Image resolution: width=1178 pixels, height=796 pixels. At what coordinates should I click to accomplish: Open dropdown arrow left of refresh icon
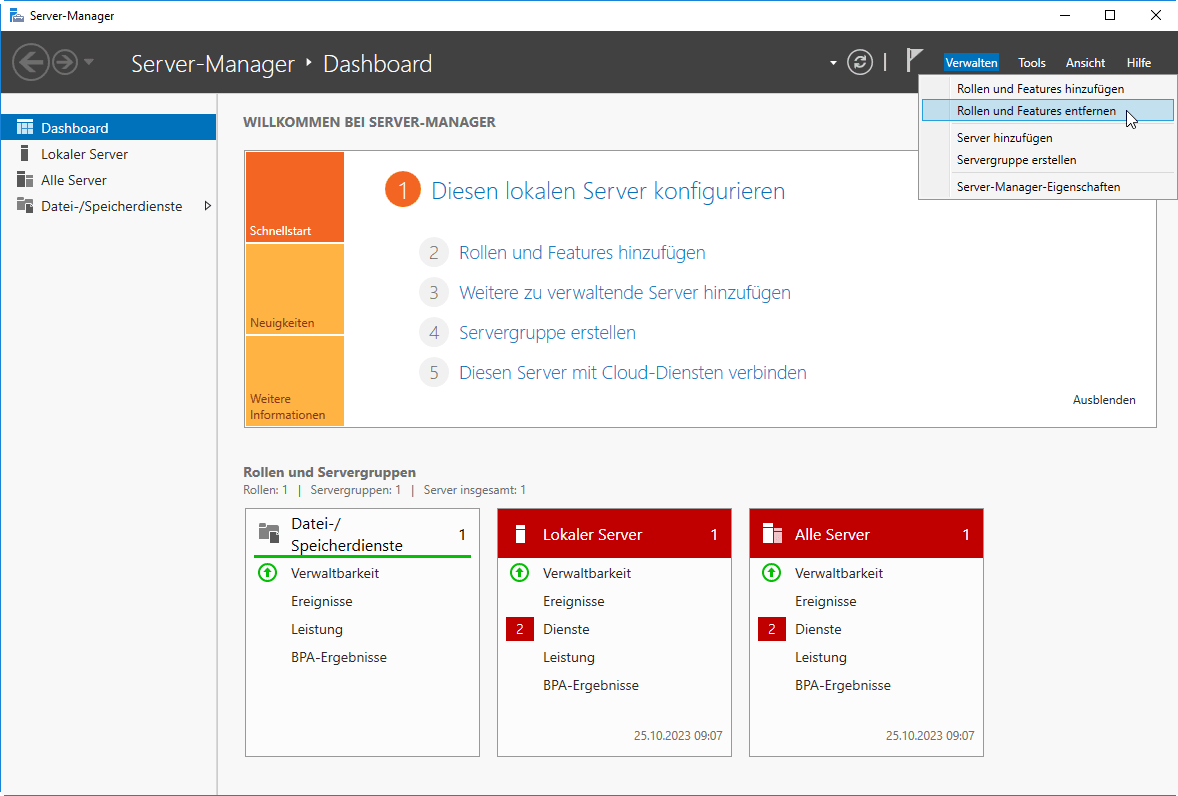pos(833,63)
